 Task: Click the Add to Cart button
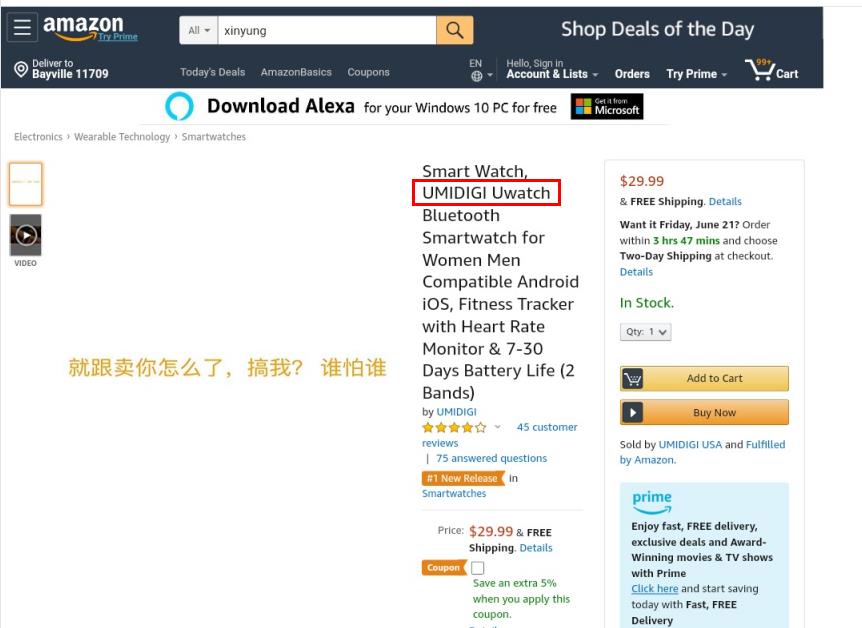[704, 378]
